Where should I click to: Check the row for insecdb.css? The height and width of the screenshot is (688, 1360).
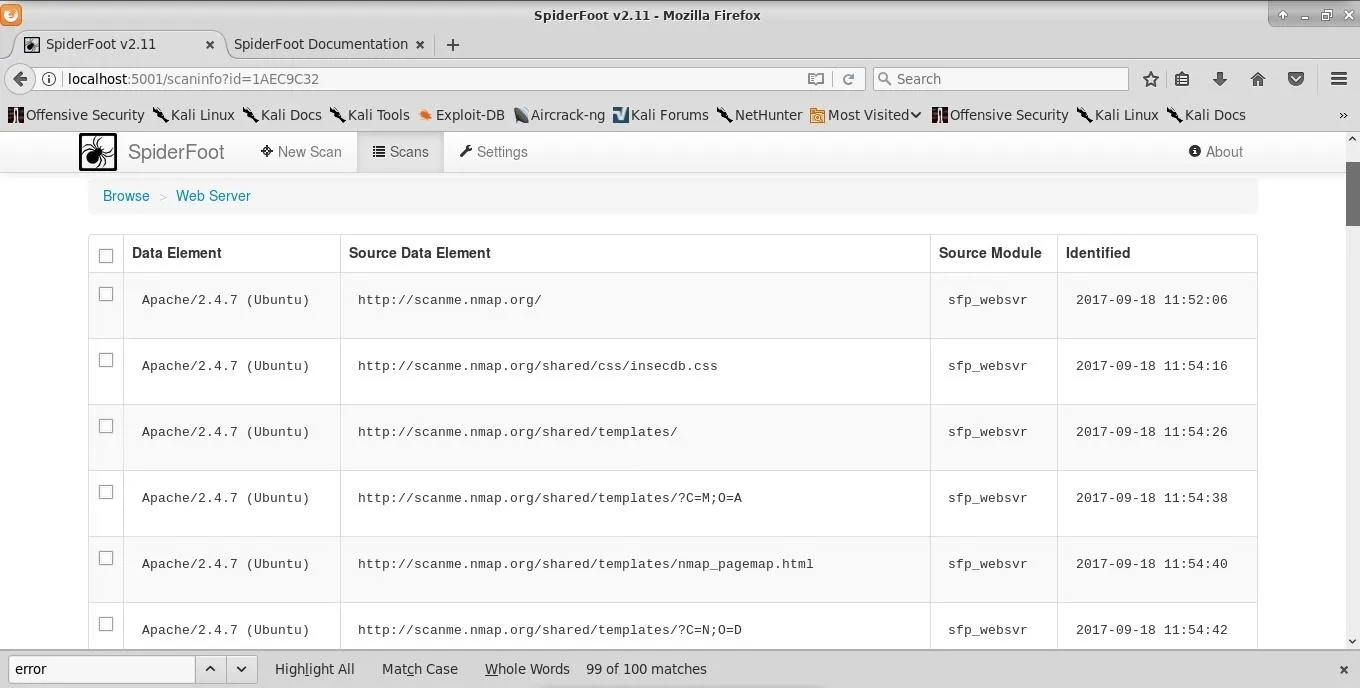(106, 360)
